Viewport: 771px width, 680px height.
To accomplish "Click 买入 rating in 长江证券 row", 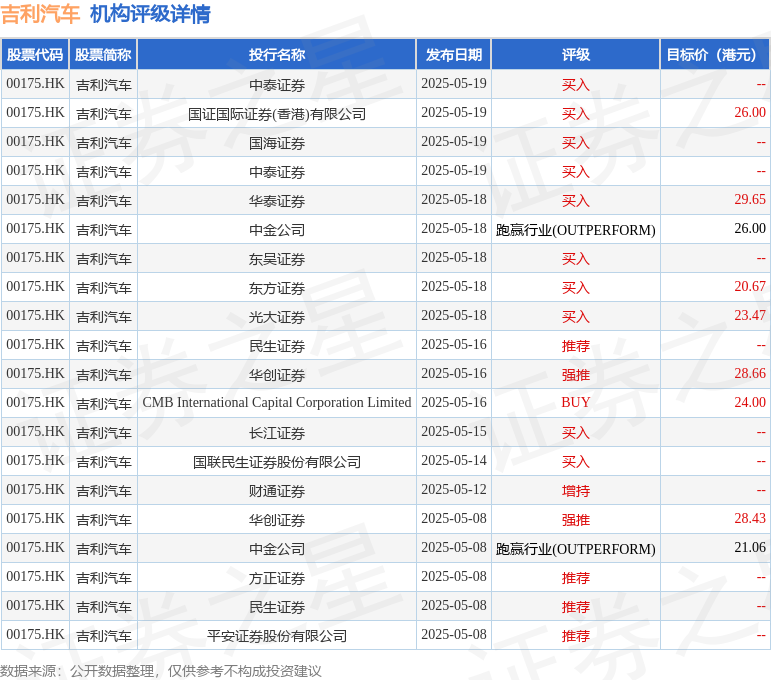I will [x=576, y=433].
